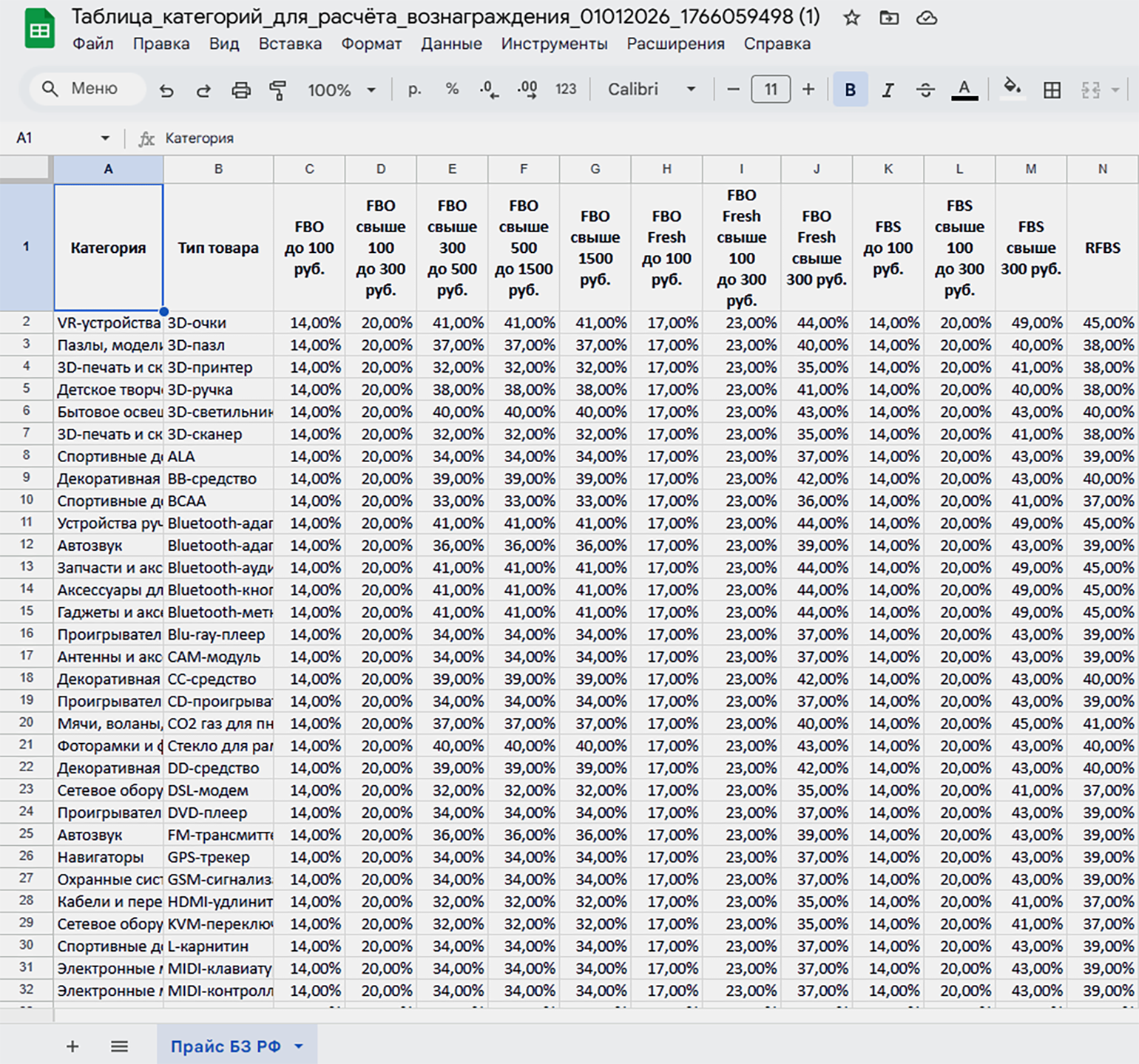Toggle bold formatting
The image size is (1139, 1064).
[851, 90]
